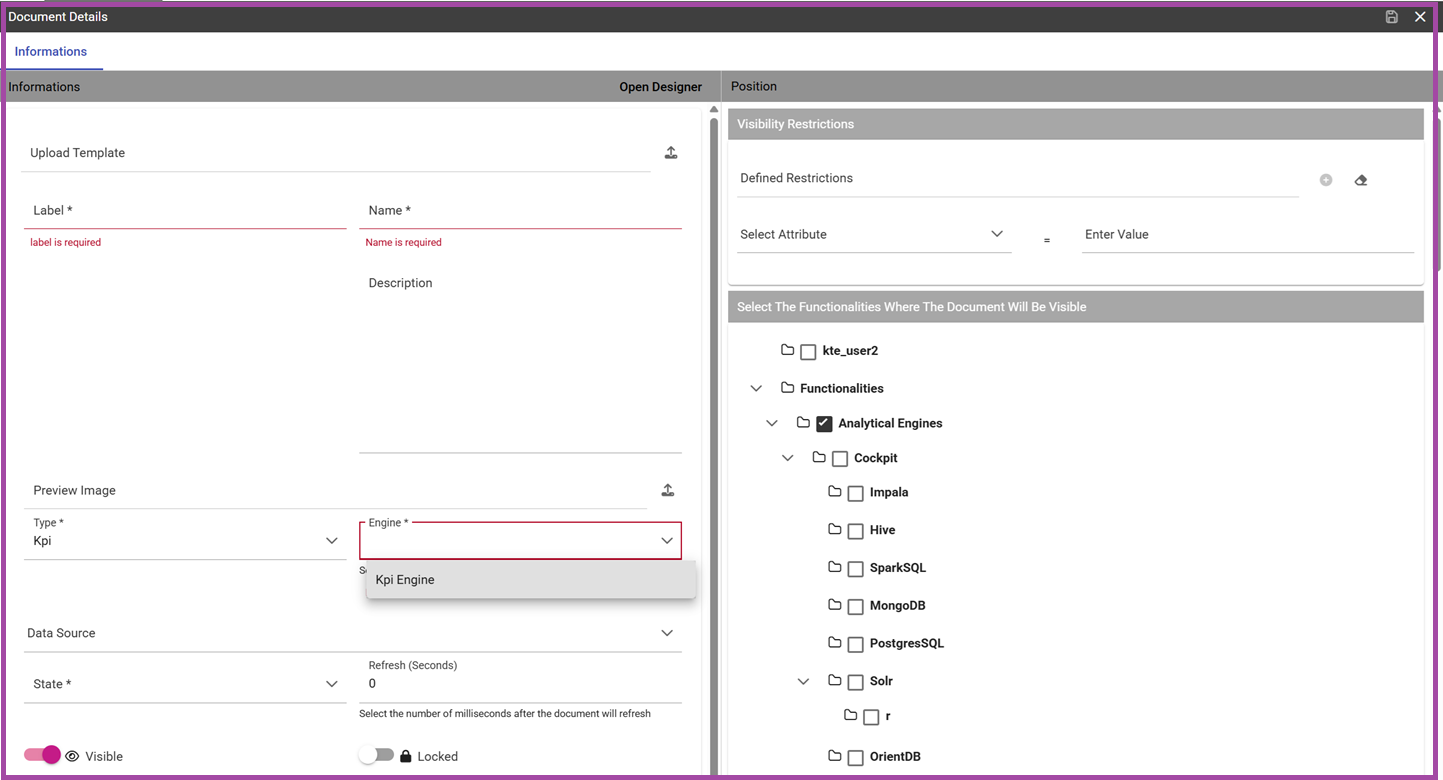Image resolution: width=1443 pixels, height=780 pixels.
Task: Toggle the Visible switch off
Action: 42,755
